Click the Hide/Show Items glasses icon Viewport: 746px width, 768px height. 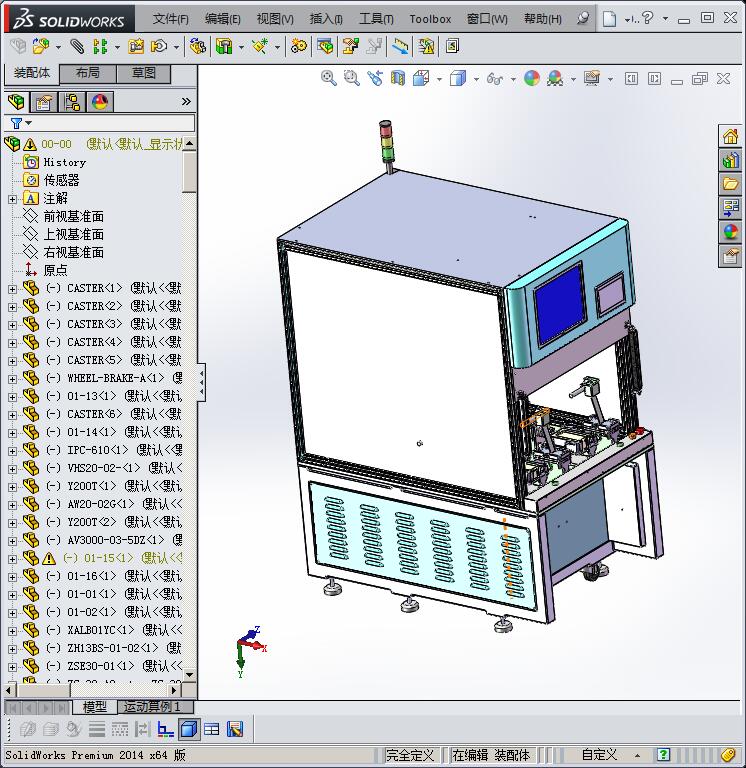495,78
